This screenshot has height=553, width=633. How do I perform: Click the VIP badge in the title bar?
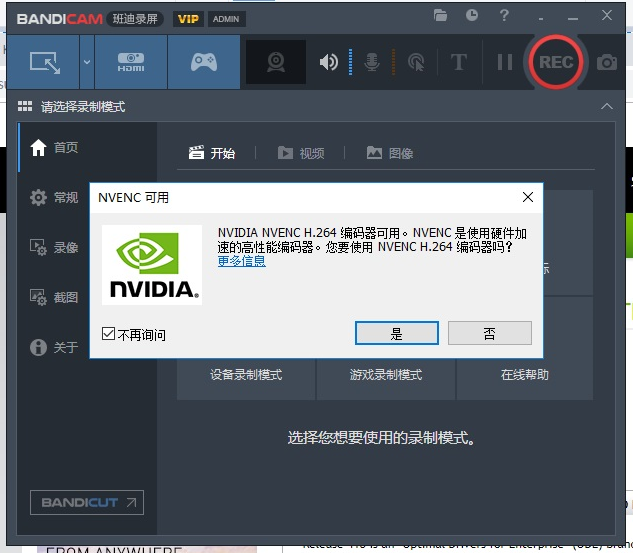pos(188,19)
